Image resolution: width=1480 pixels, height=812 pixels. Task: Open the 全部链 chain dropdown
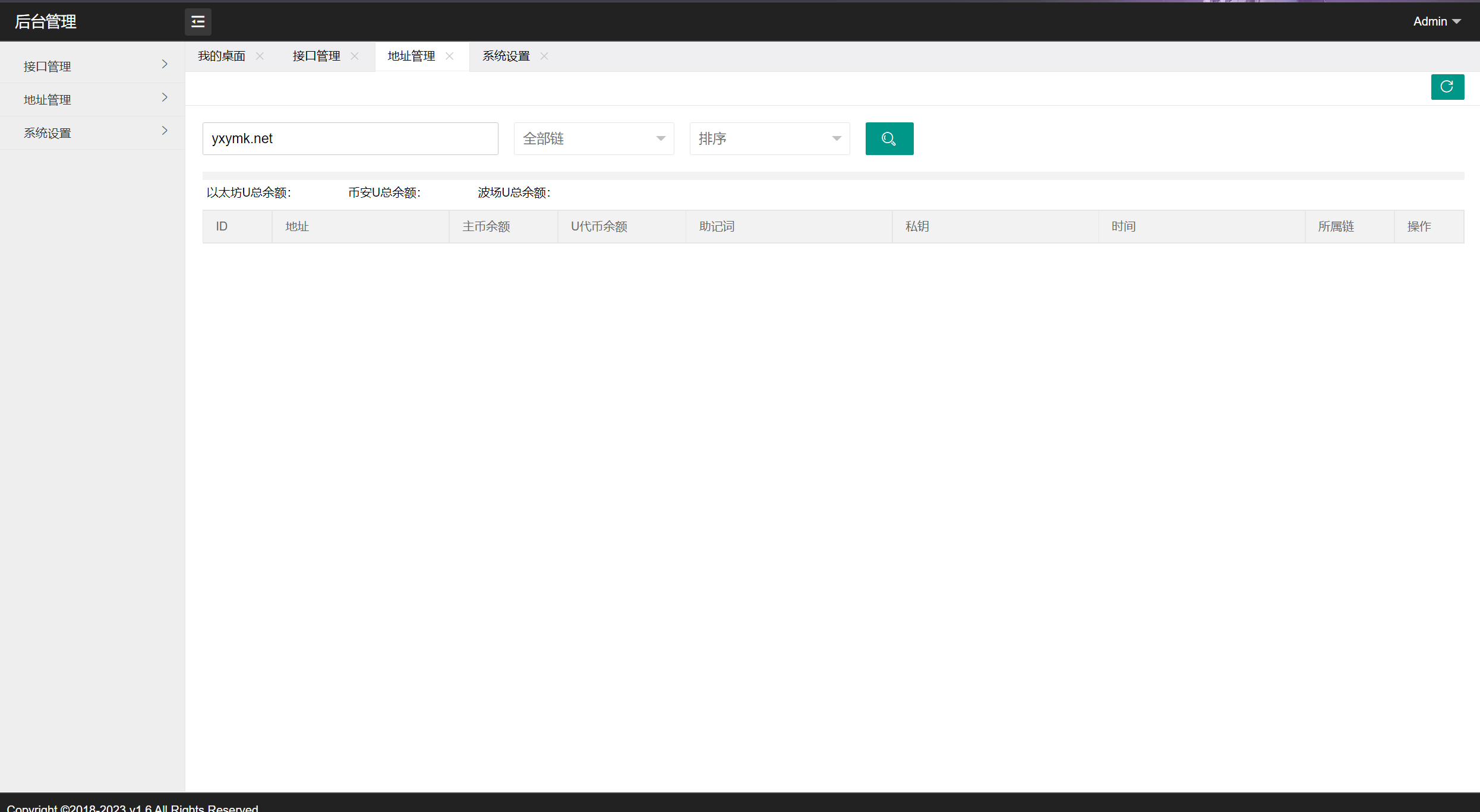pyautogui.click(x=593, y=138)
